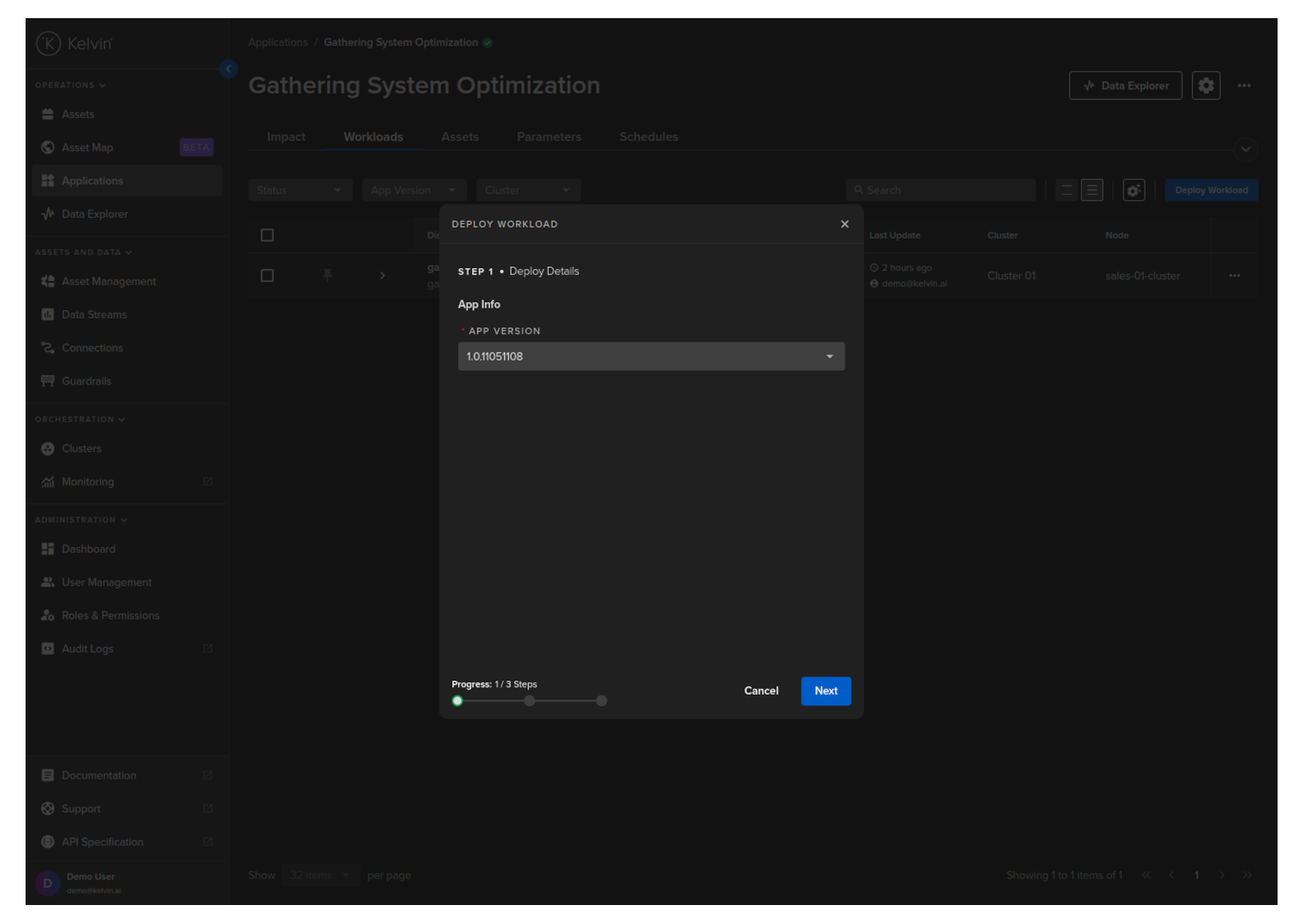Screen dimensions: 1304x924
Task: Open the workload row's three-dot actions menu
Action: [x=1234, y=276]
